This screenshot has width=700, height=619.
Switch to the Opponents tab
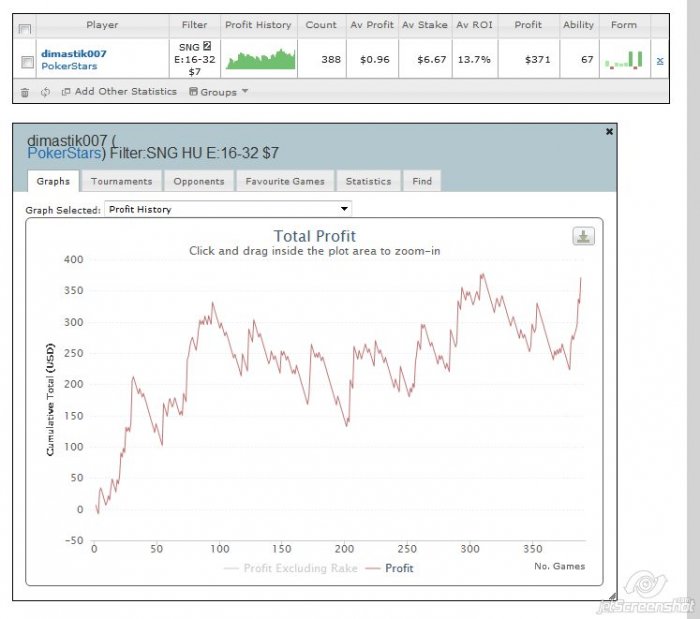pos(199,181)
